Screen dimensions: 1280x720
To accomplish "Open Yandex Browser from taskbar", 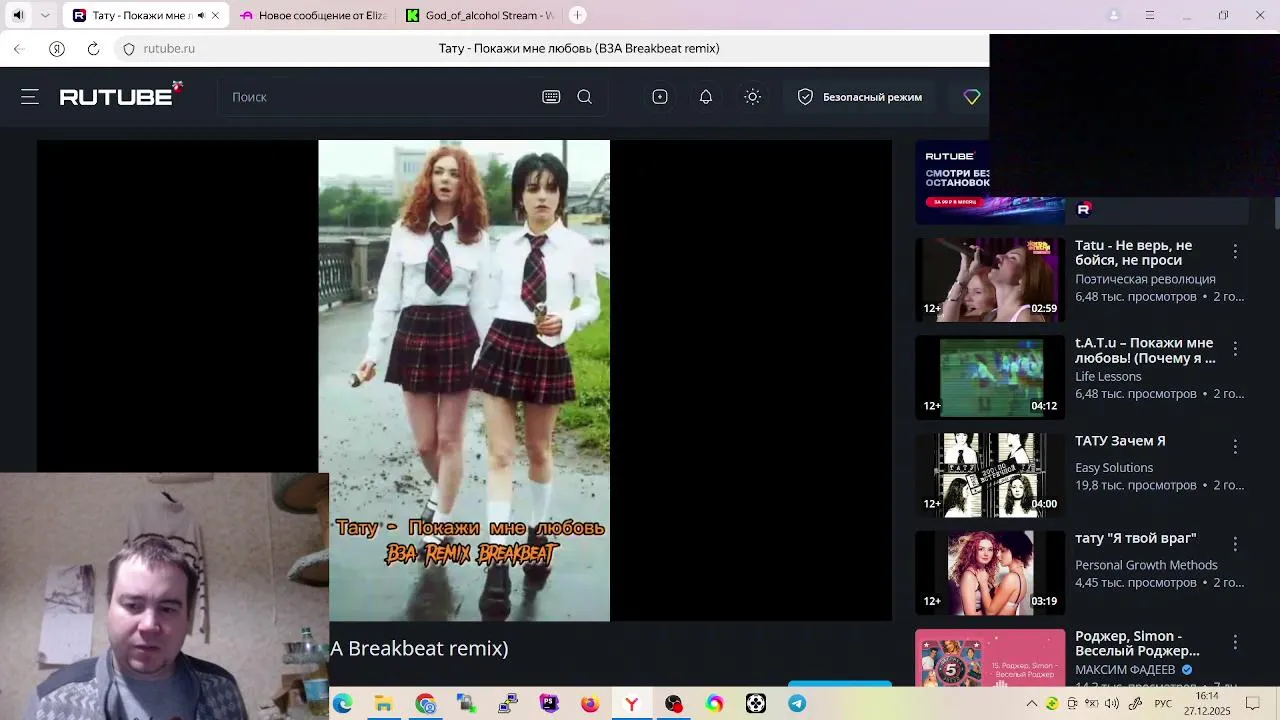I will tap(631, 704).
